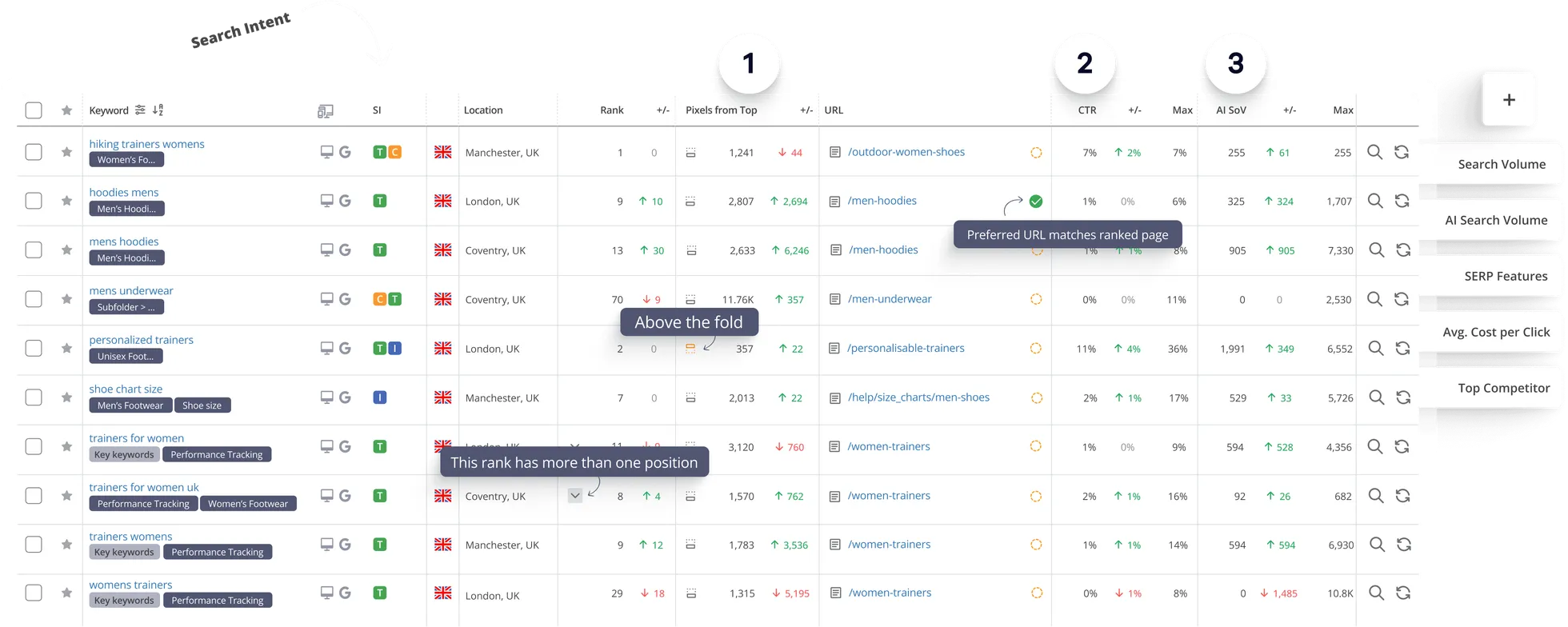Screen dimensions: 1568x627
Task: Choose AI Search Volume column option
Action: [1496, 220]
